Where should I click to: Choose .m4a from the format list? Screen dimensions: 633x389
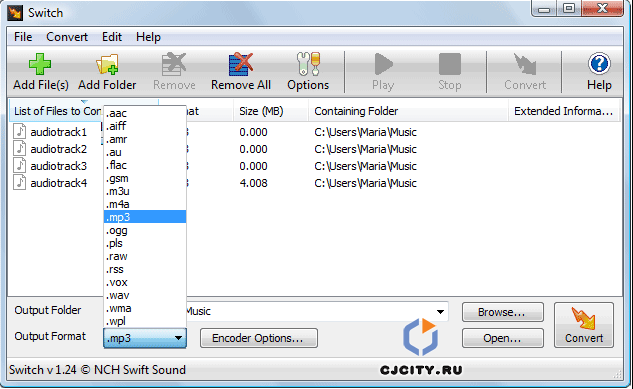tap(145, 204)
